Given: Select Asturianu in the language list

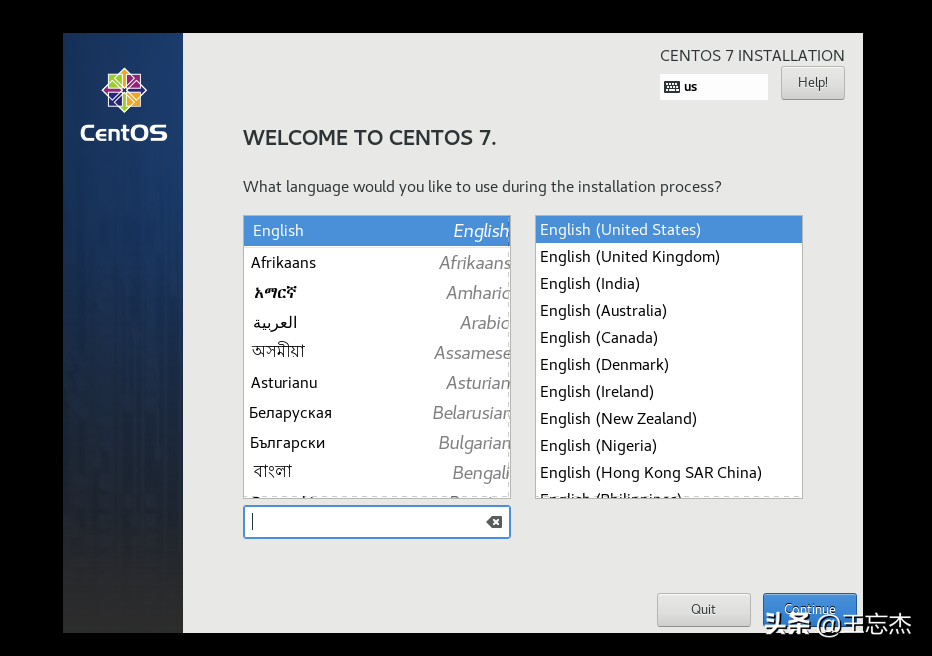Looking at the screenshot, I should click(x=377, y=383).
